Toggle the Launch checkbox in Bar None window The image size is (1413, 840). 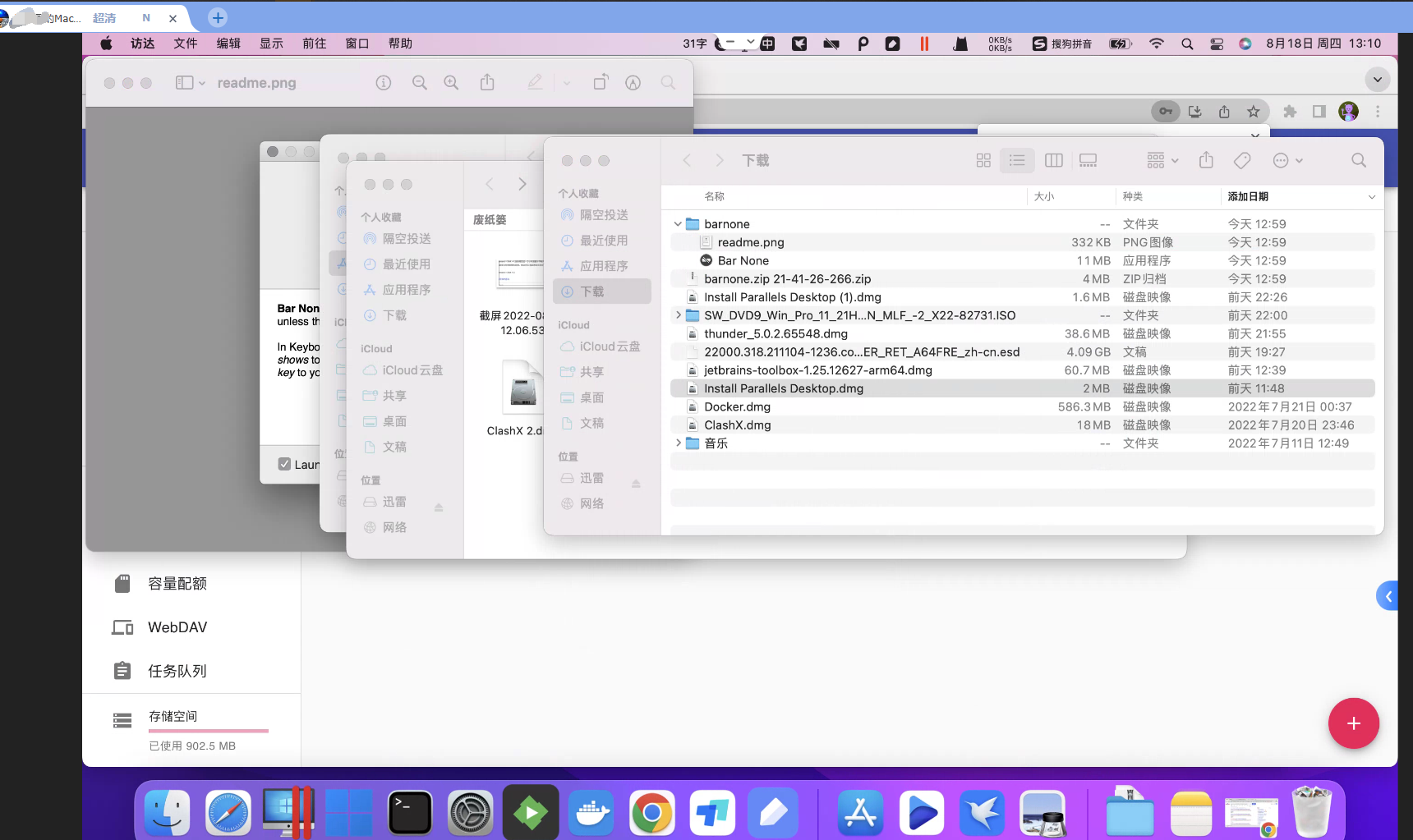click(284, 464)
